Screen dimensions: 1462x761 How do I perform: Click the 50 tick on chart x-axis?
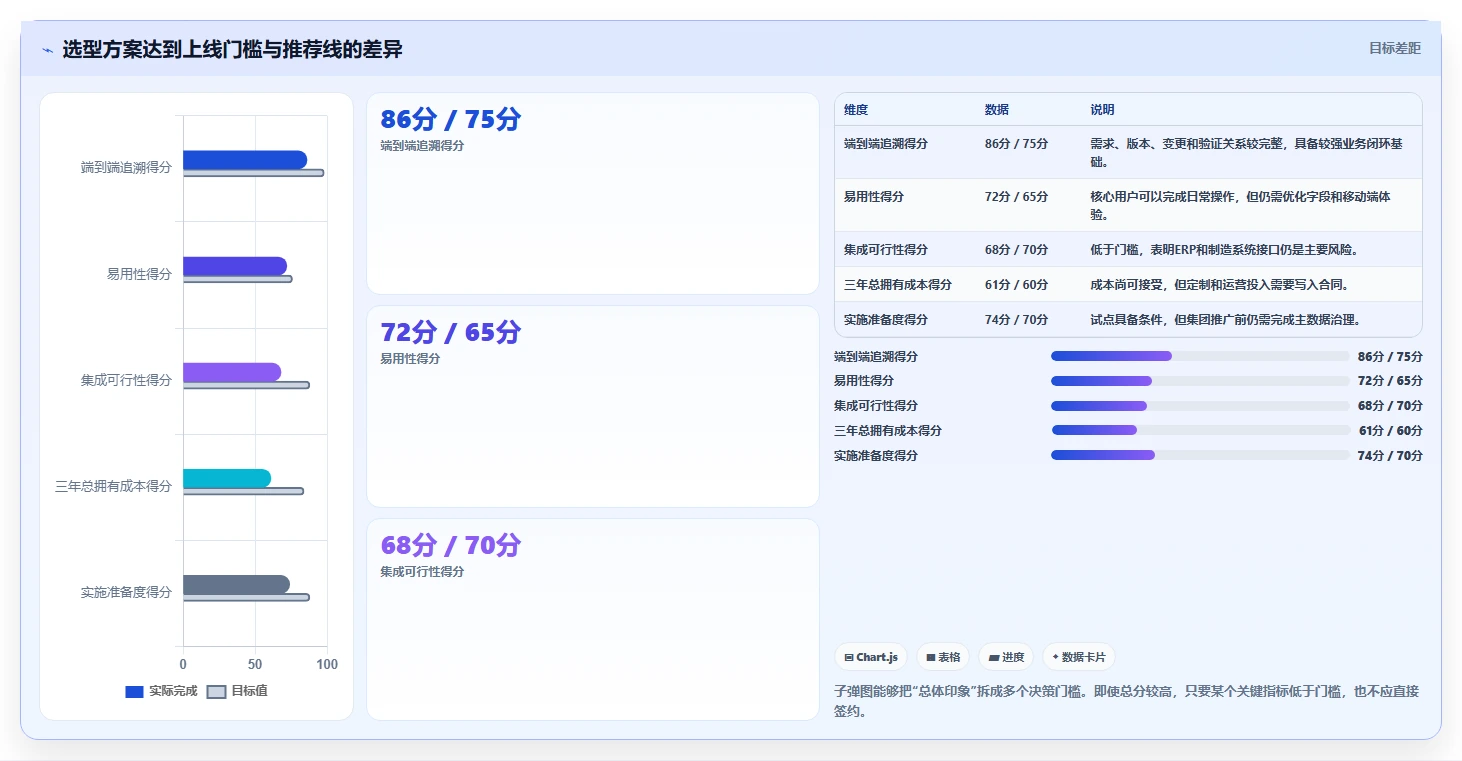(x=255, y=664)
